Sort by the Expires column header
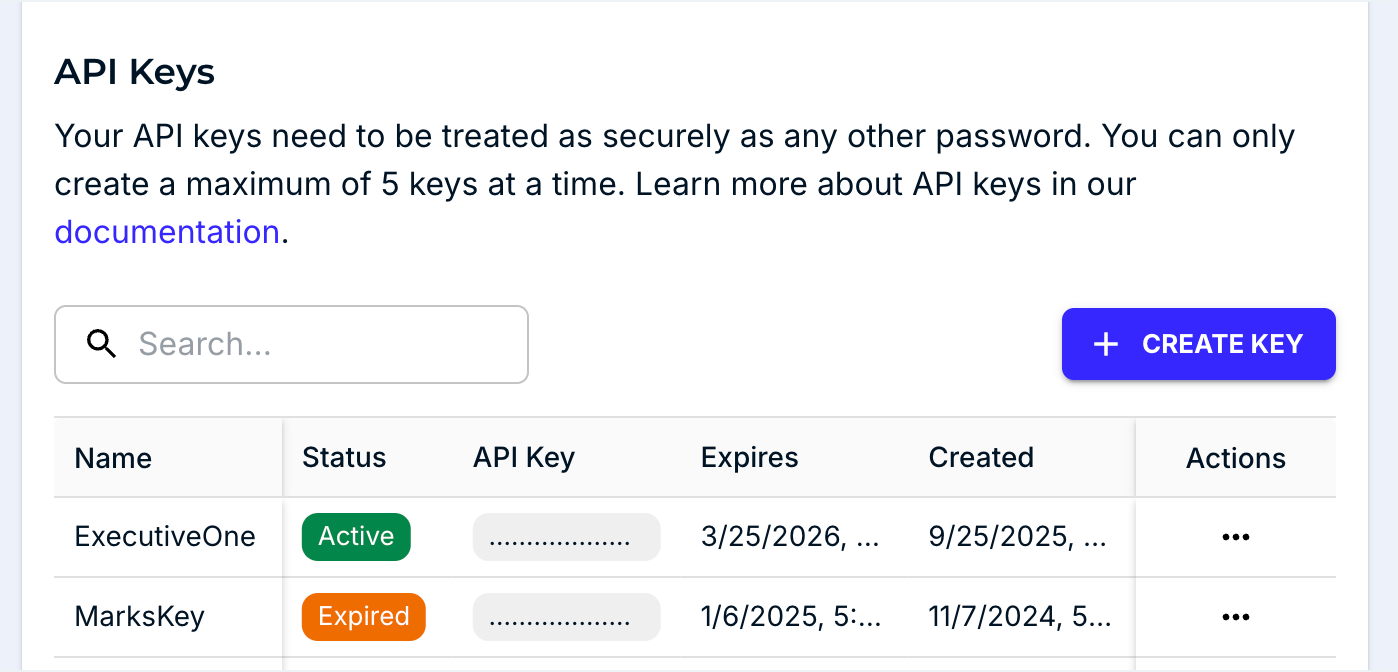1398x672 pixels. tap(750, 458)
